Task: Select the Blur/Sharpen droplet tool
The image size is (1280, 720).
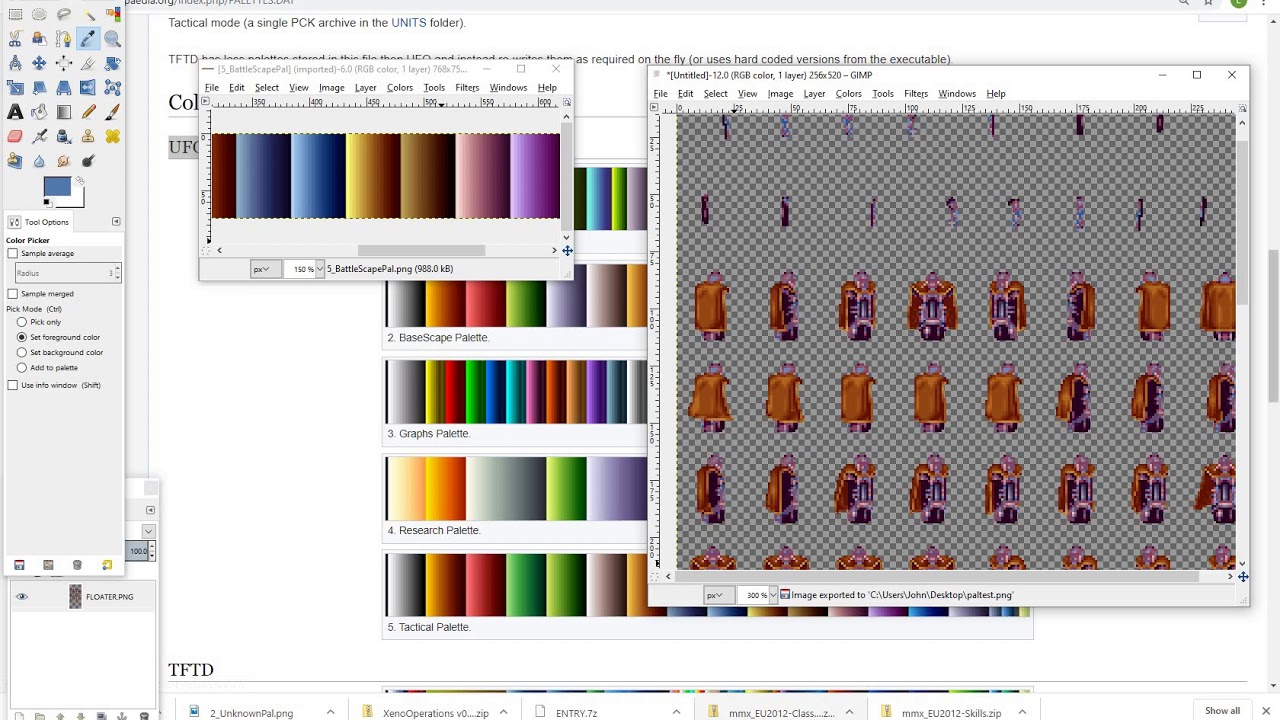Action: coord(39,160)
